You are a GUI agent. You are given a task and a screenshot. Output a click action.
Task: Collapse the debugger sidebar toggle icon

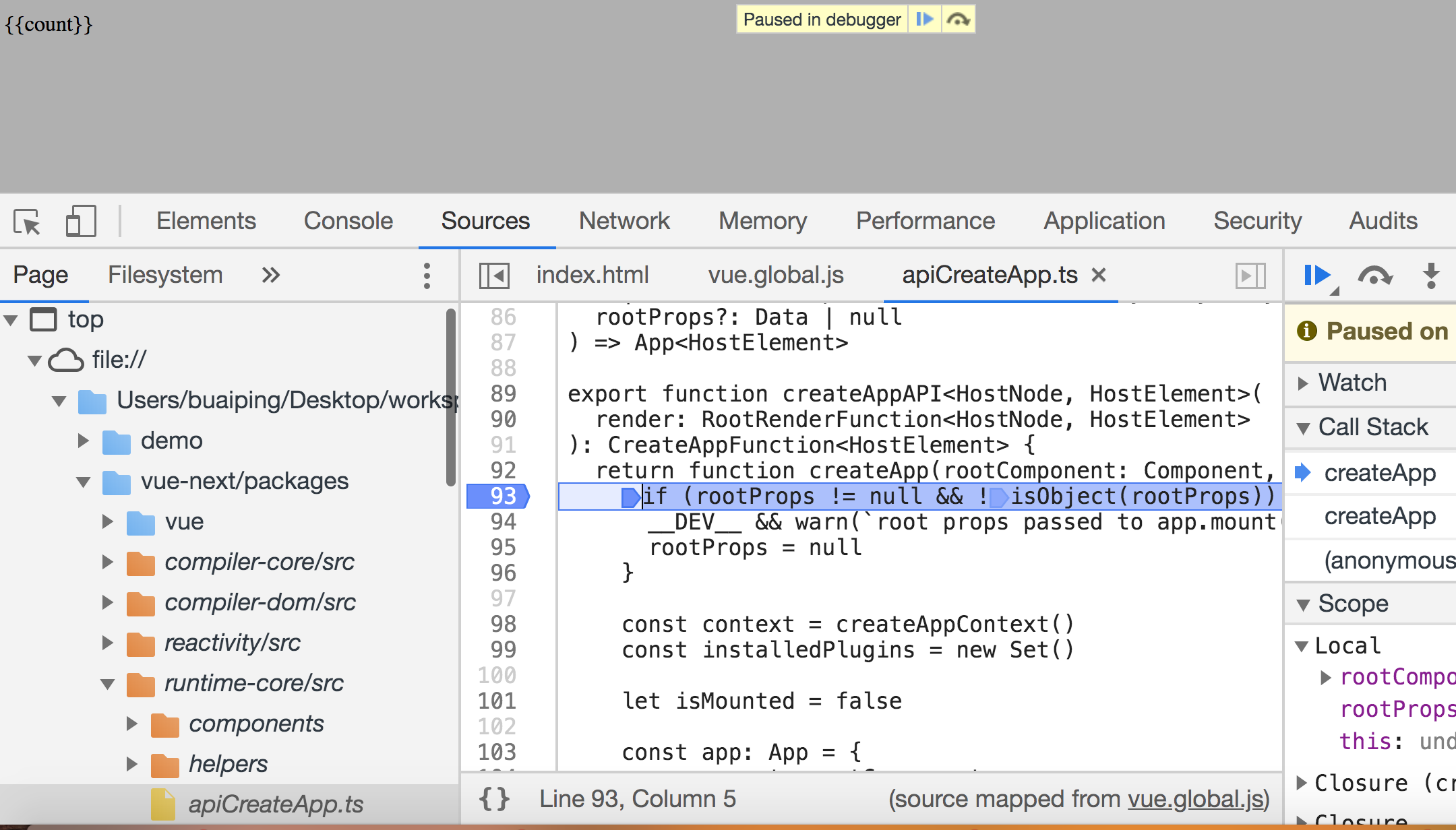tap(1250, 276)
